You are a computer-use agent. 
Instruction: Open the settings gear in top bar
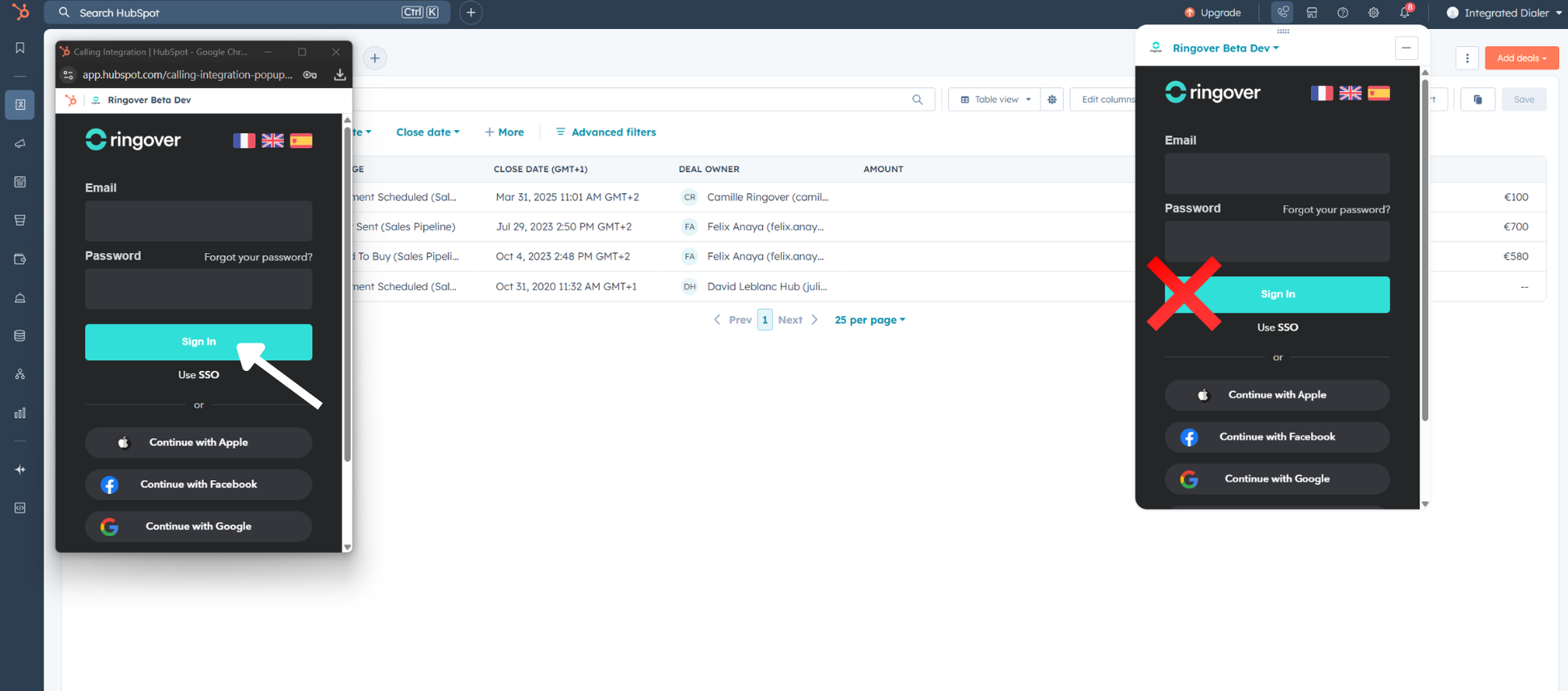(1373, 13)
